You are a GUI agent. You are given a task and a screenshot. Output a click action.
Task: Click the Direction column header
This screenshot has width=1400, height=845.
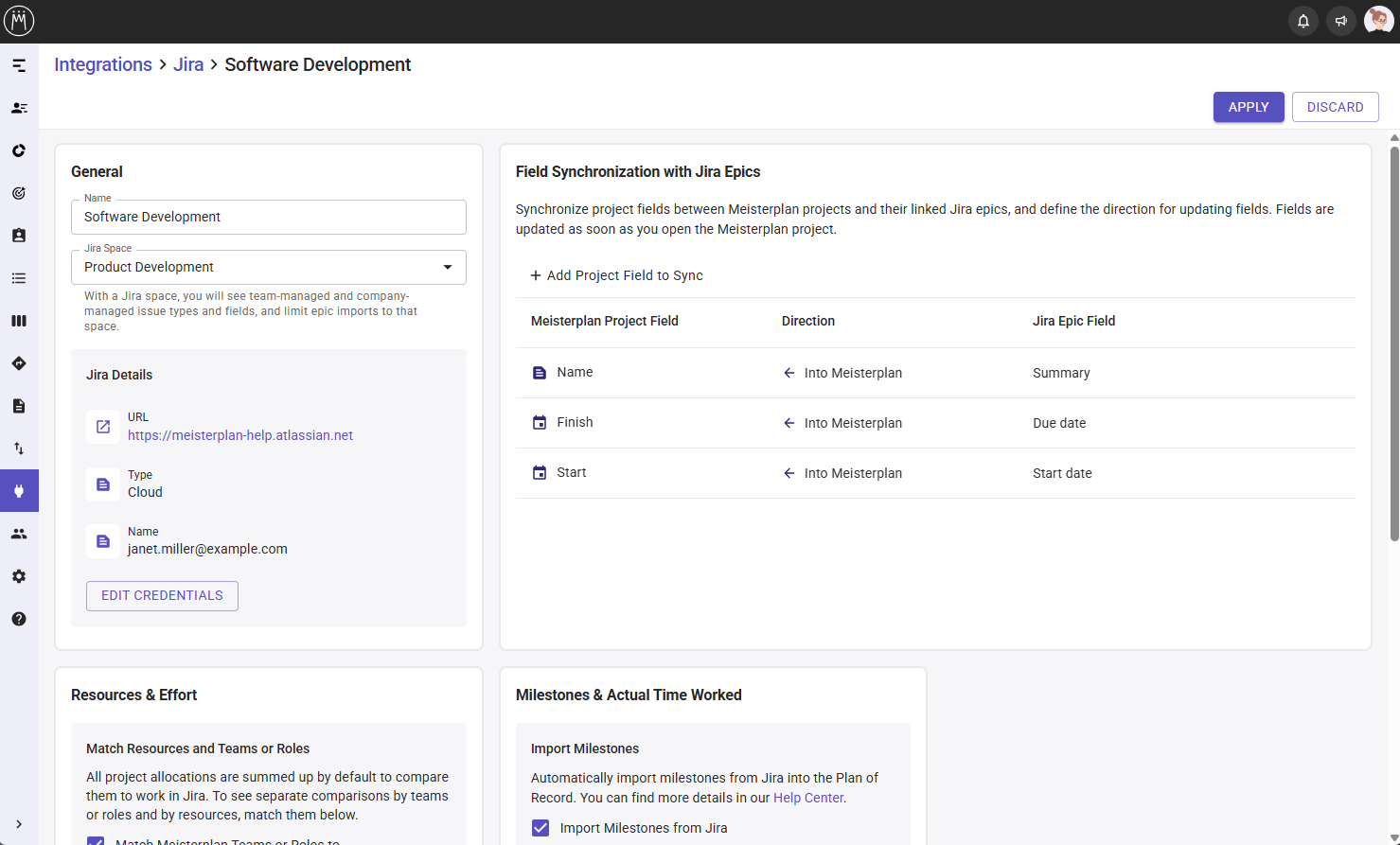pyautogui.click(x=808, y=321)
